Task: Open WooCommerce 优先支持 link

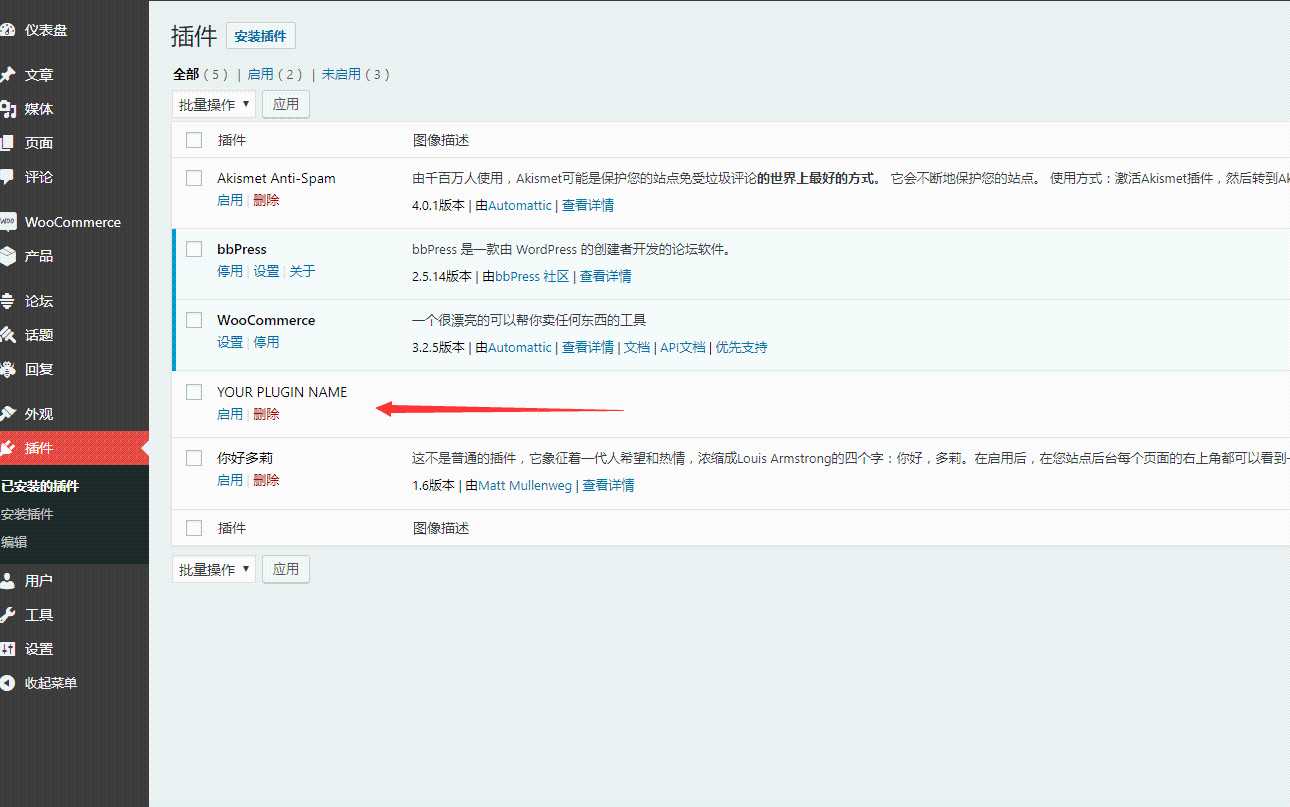Action: click(x=742, y=347)
